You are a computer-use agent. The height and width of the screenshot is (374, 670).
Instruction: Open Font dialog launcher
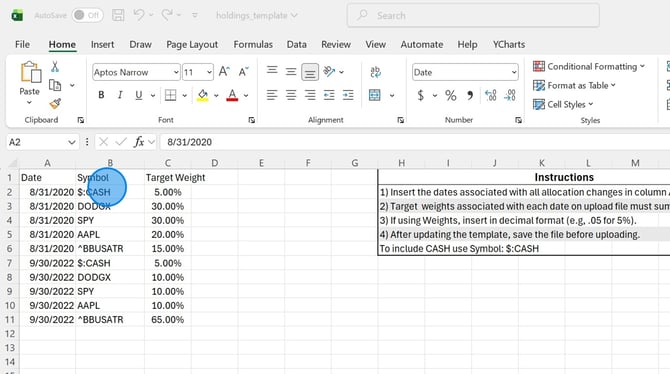click(x=252, y=120)
